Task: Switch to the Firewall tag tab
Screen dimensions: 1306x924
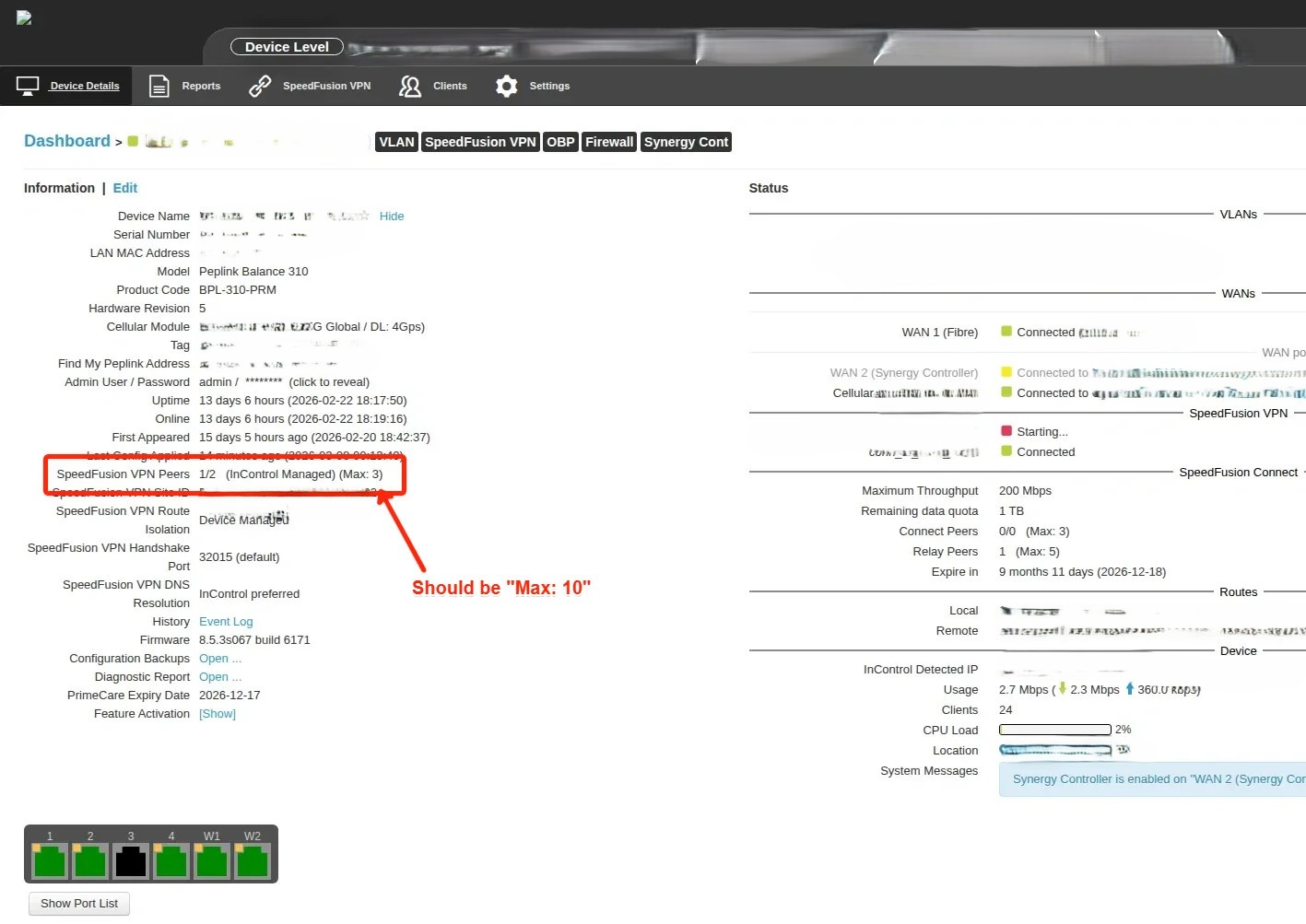Action: point(609,142)
